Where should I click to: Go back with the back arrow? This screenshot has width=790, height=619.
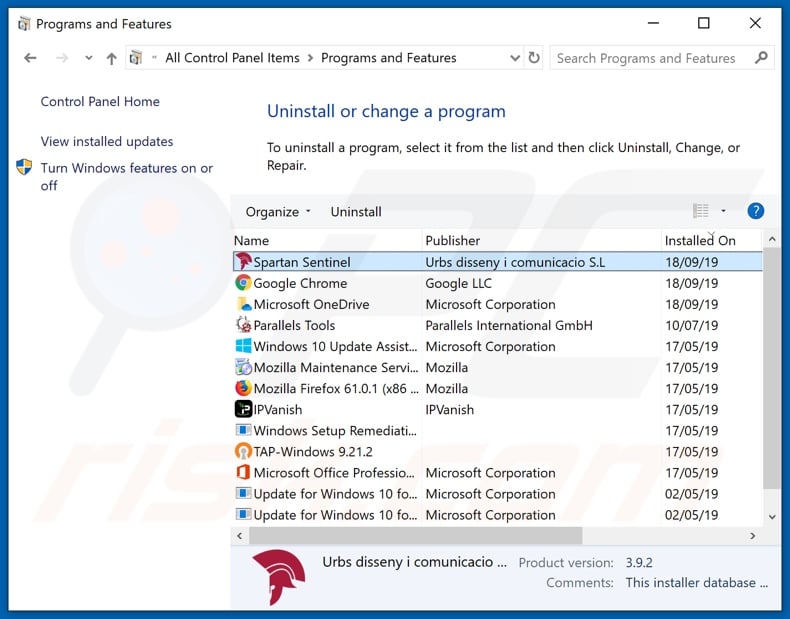point(30,58)
